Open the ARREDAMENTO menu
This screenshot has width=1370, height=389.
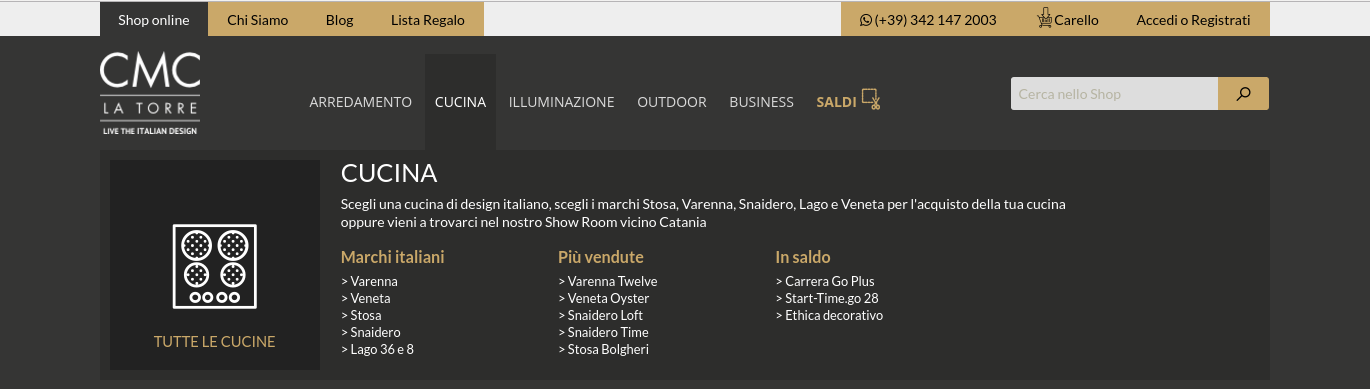coord(361,102)
